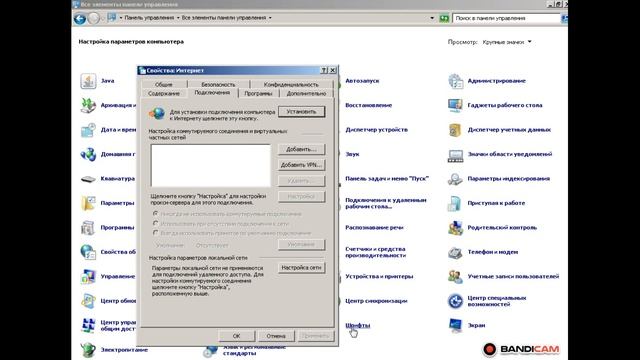Open the Windows Update (Центр обновления) icon

[88, 301]
